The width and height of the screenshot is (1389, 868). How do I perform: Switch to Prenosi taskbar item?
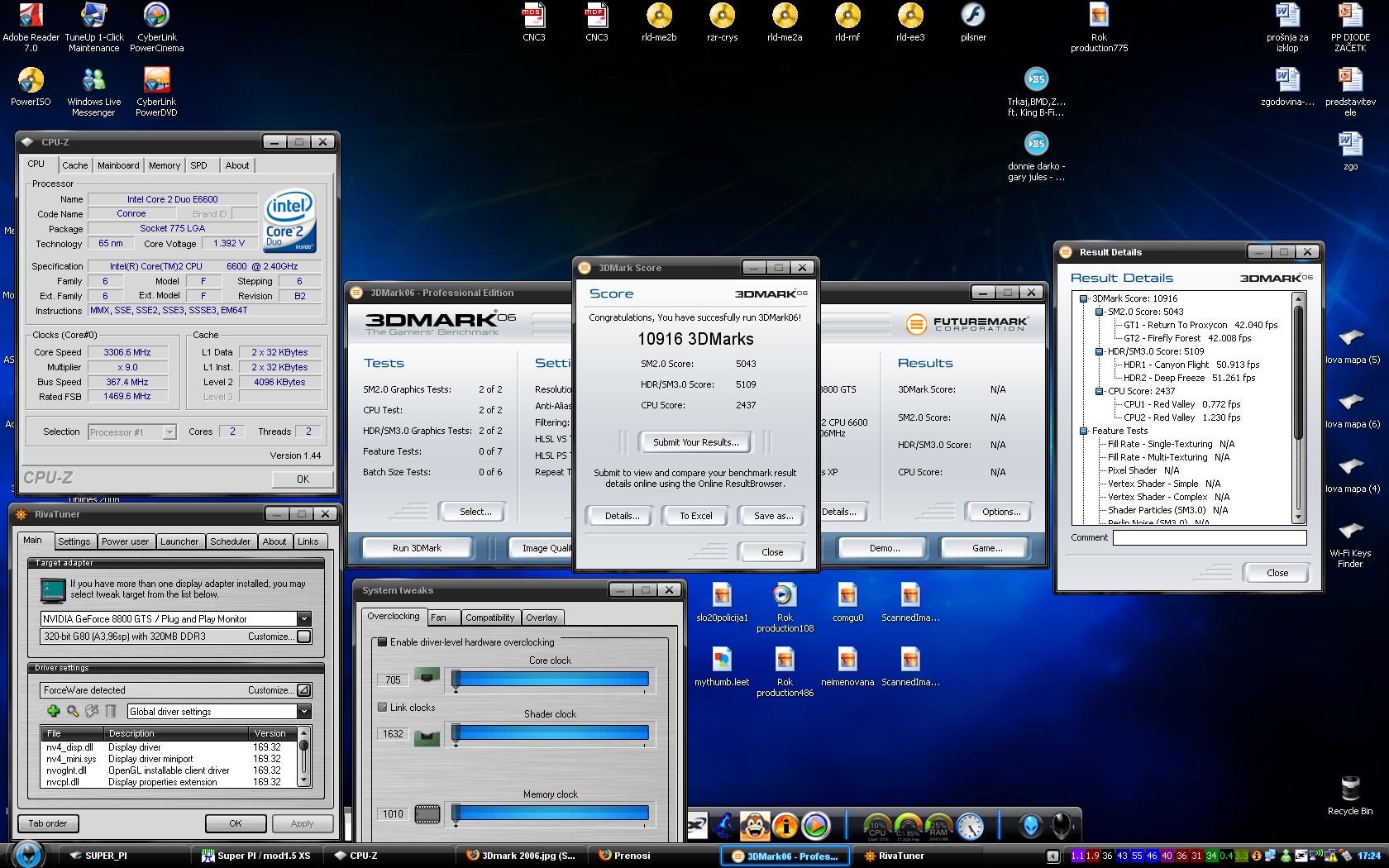[x=624, y=856]
